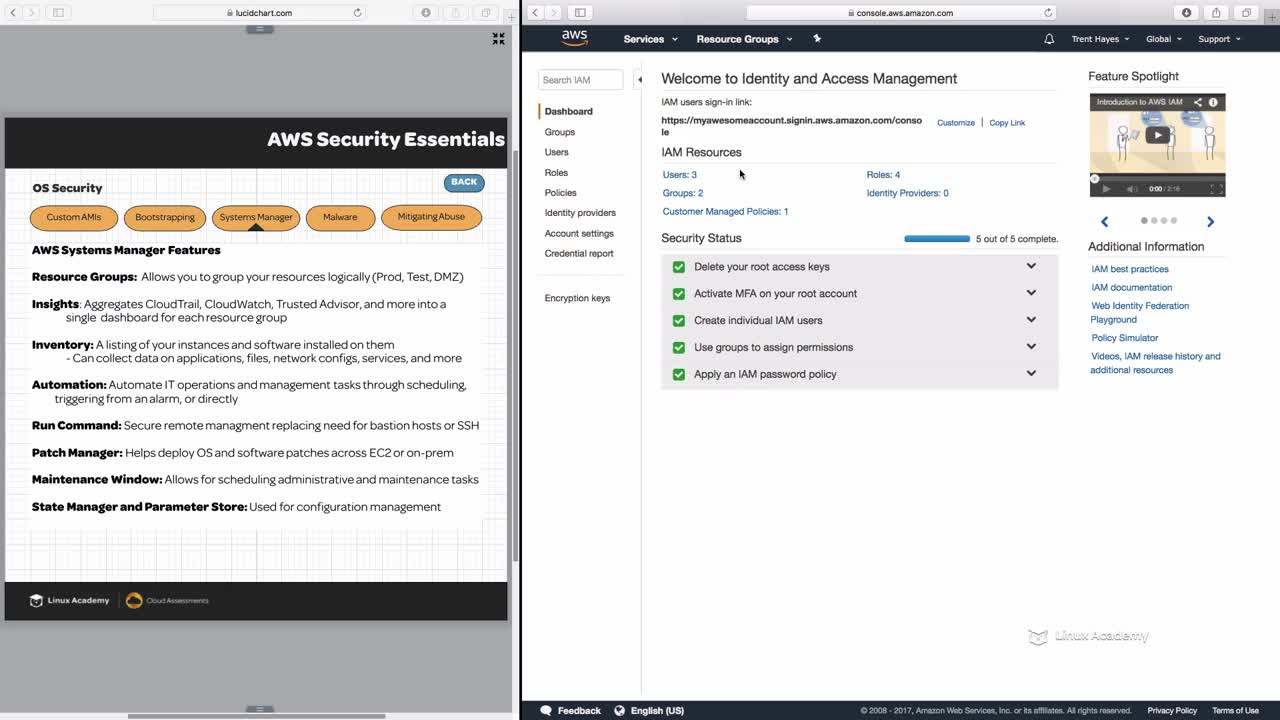The width and height of the screenshot is (1280, 720).
Task: Click the Use groups to assign permissions checkmark
Action: (679, 348)
